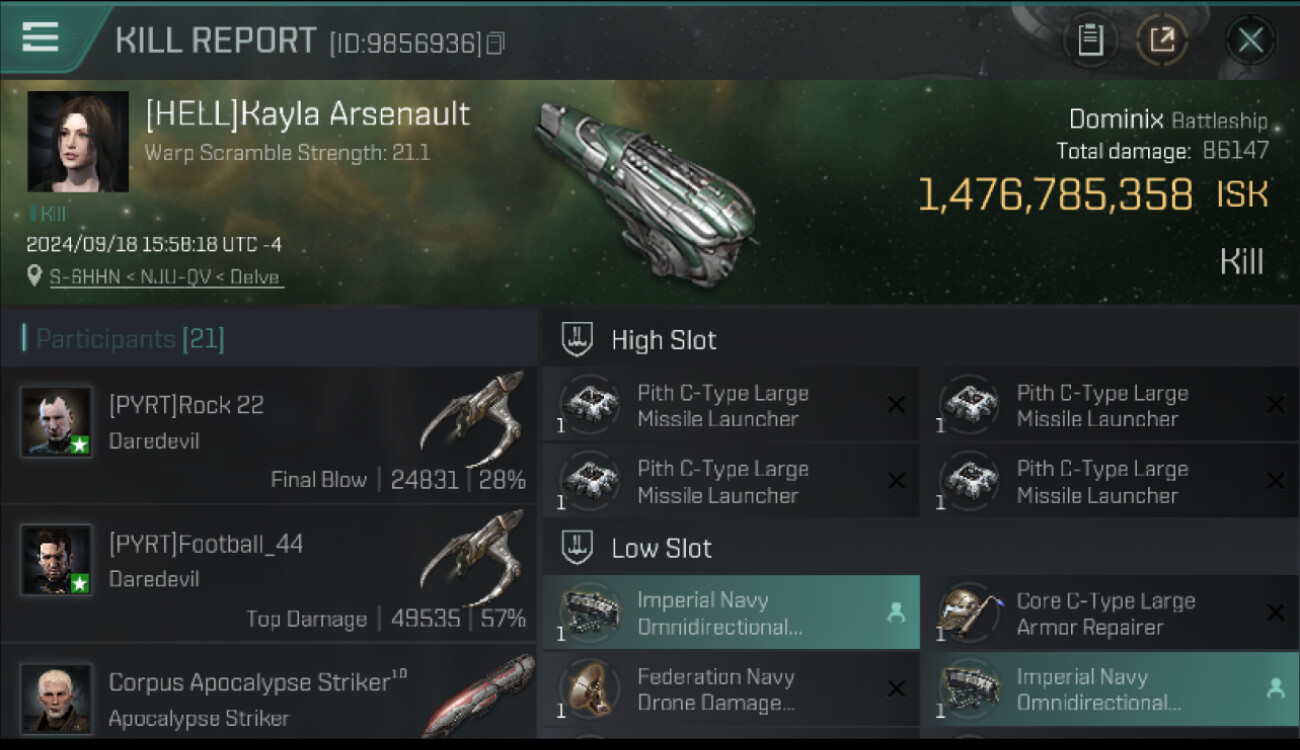The height and width of the screenshot is (750, 1300).
Task: Click the person icon on the right Imperial Navy module
Action: 1275,688
